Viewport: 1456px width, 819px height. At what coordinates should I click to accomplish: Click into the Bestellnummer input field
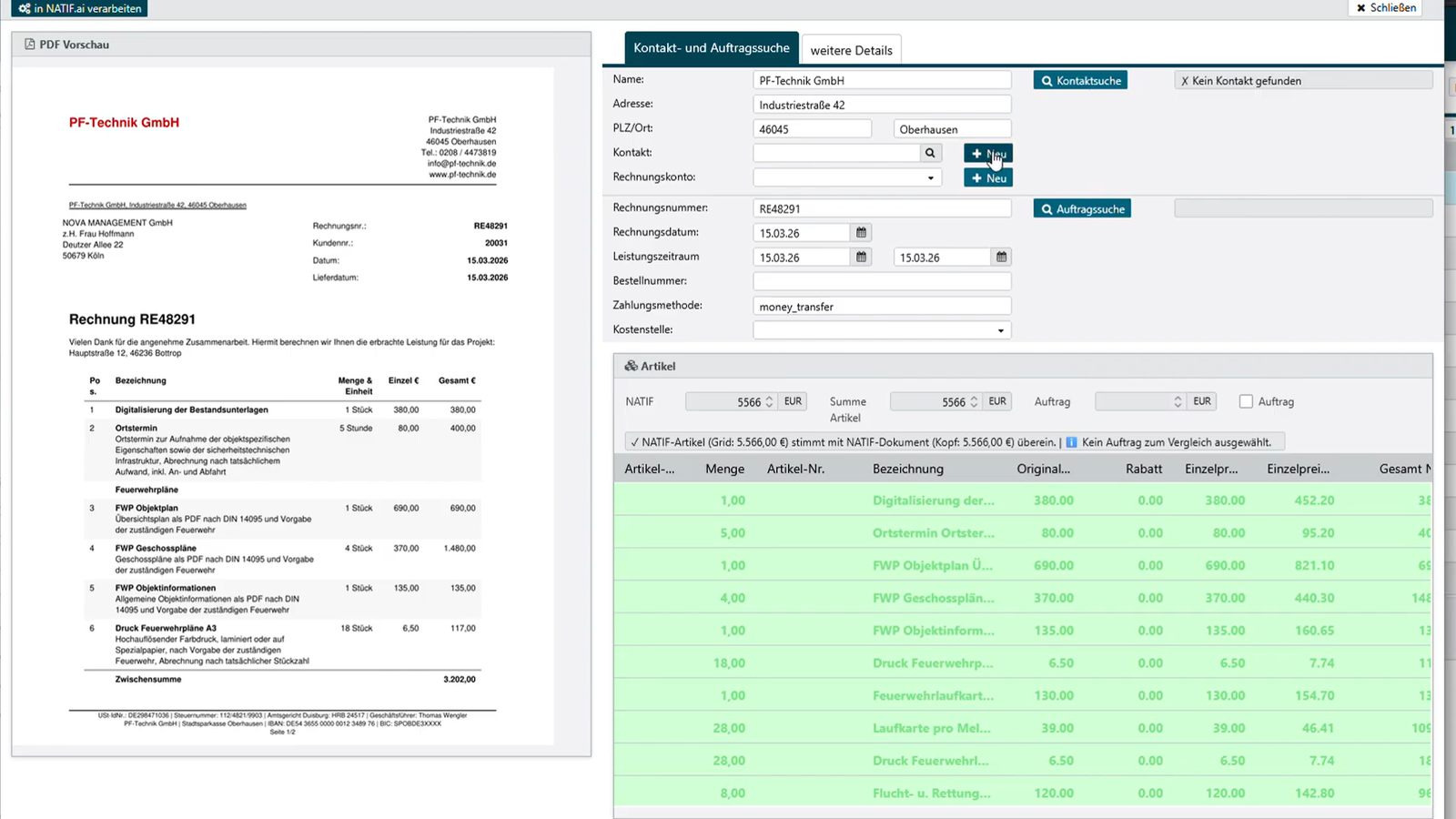[882, 281]
